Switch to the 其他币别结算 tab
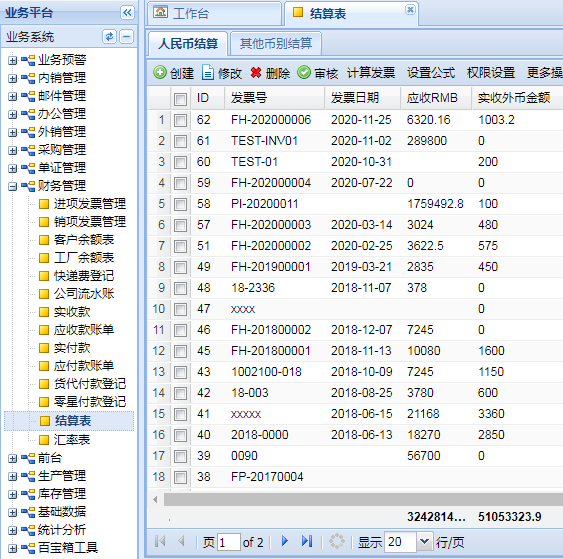The image size is (563, 559). click(276, 44)
